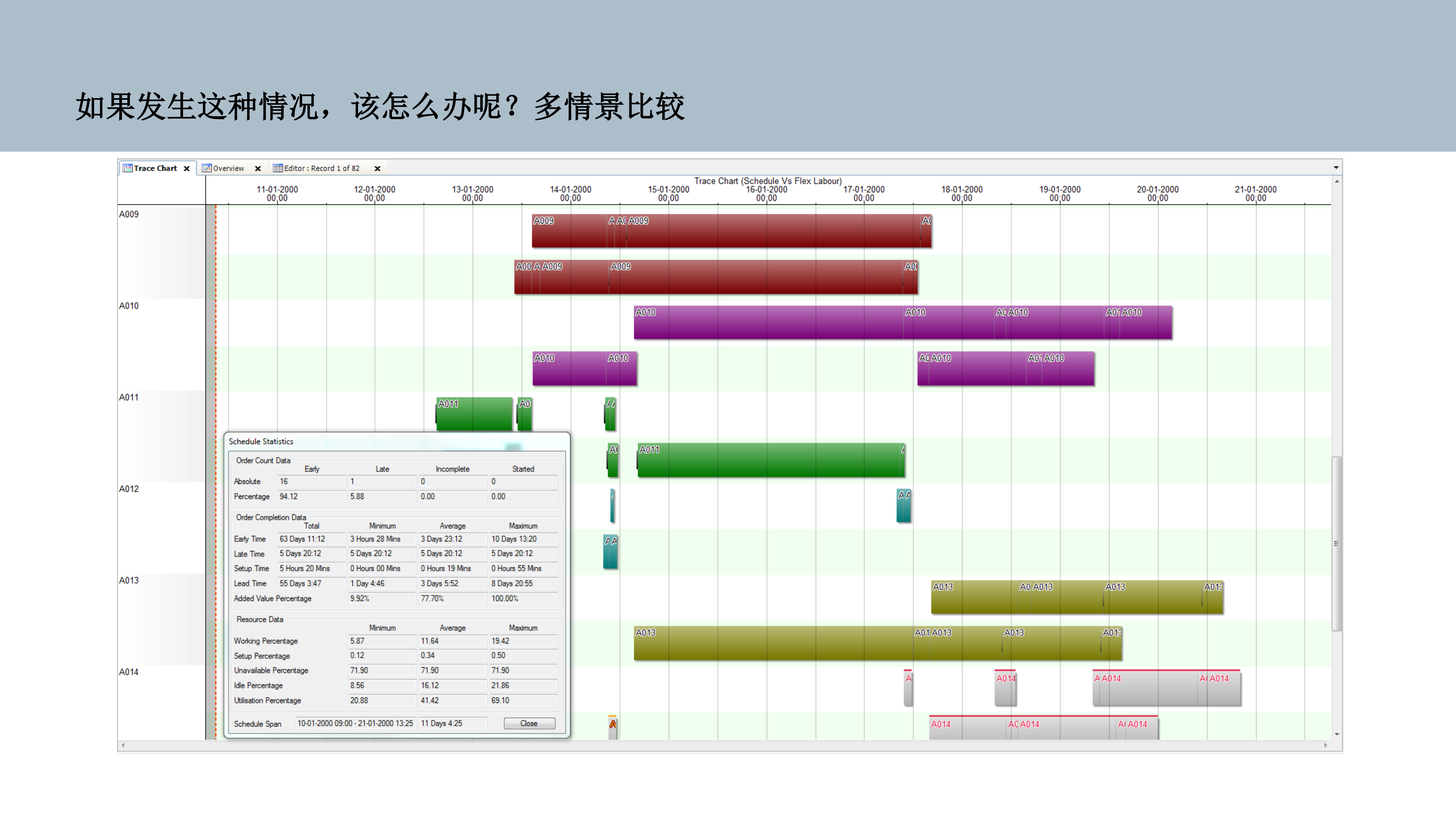The height and width of the screenshot is (819, 1456).
Task: Click the Trace Chart tab icon
Action: pos(127,168)
